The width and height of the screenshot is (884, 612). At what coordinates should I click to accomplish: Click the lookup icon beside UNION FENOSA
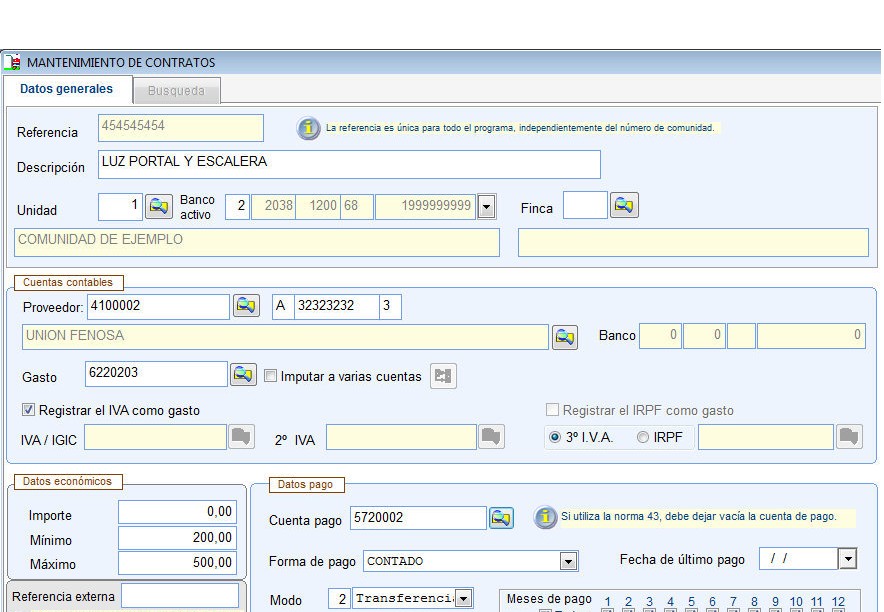tap(565, 337)
